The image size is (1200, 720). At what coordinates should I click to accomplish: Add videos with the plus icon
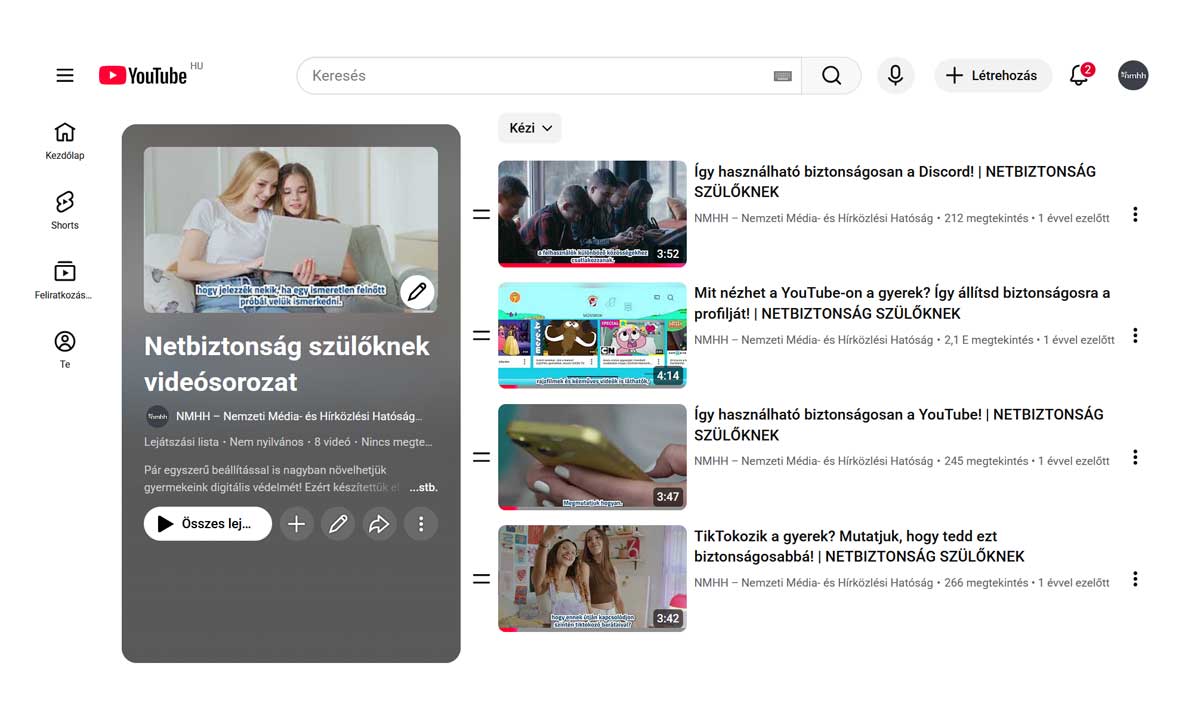296,524
